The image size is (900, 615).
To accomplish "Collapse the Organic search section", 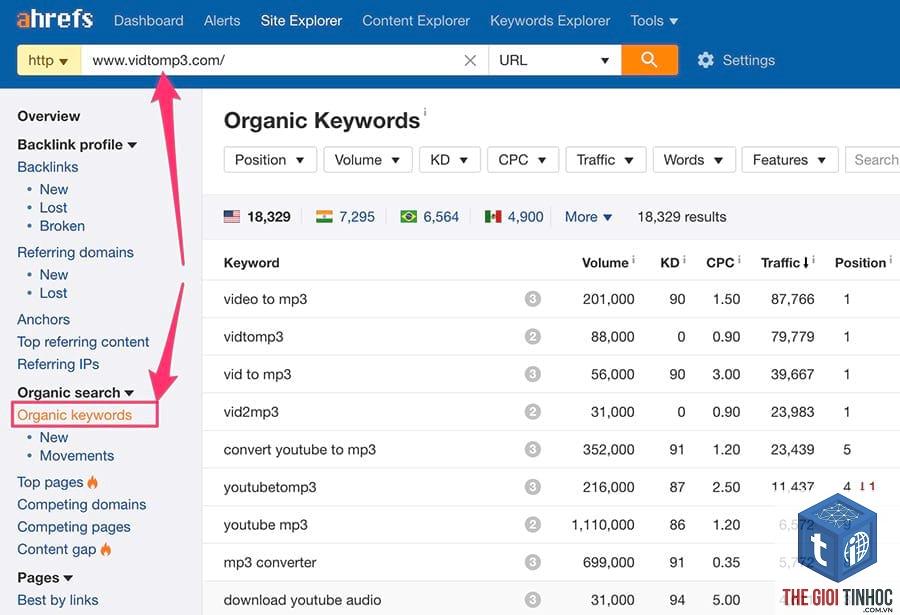I will tap(75, 392).
